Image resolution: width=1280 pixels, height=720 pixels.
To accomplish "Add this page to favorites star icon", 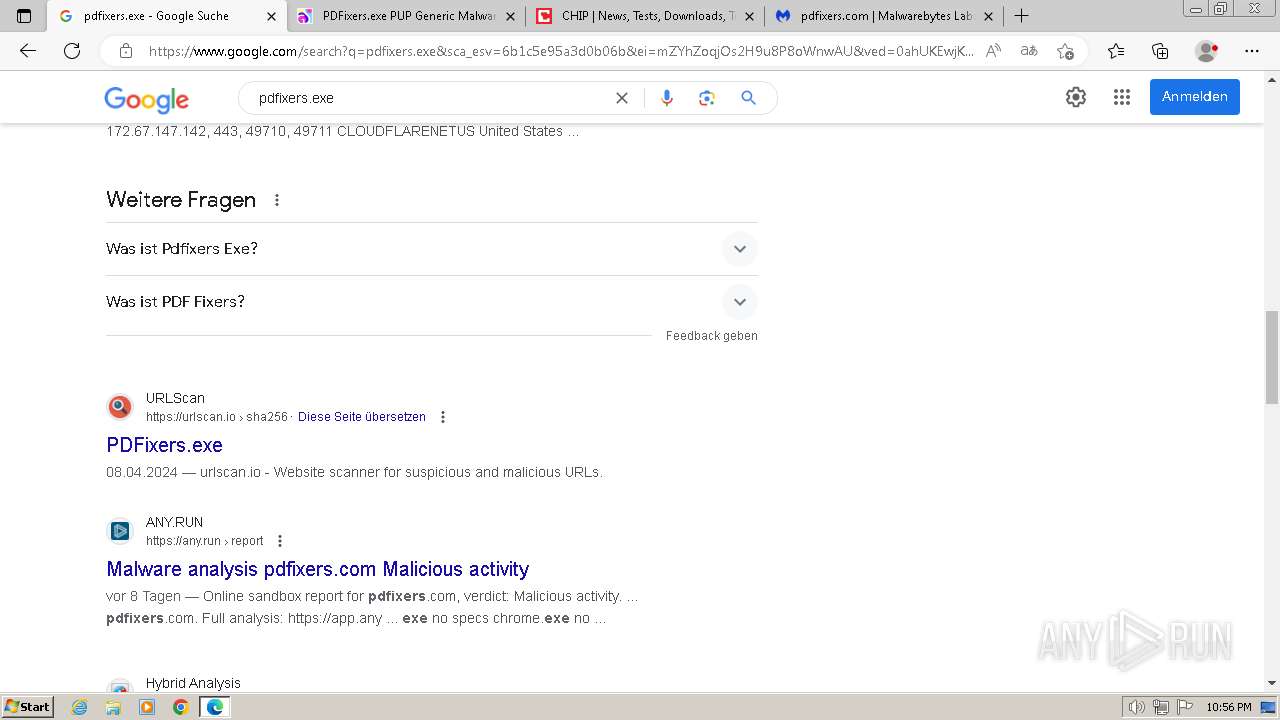I will [1065, 51].
